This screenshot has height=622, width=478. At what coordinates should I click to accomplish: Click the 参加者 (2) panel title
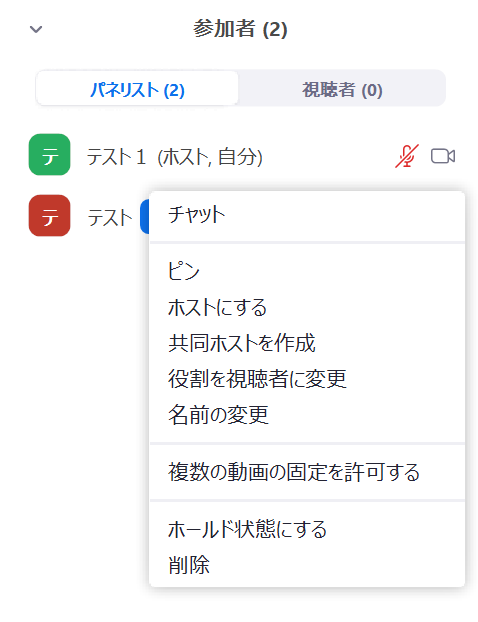coord(240,29)
